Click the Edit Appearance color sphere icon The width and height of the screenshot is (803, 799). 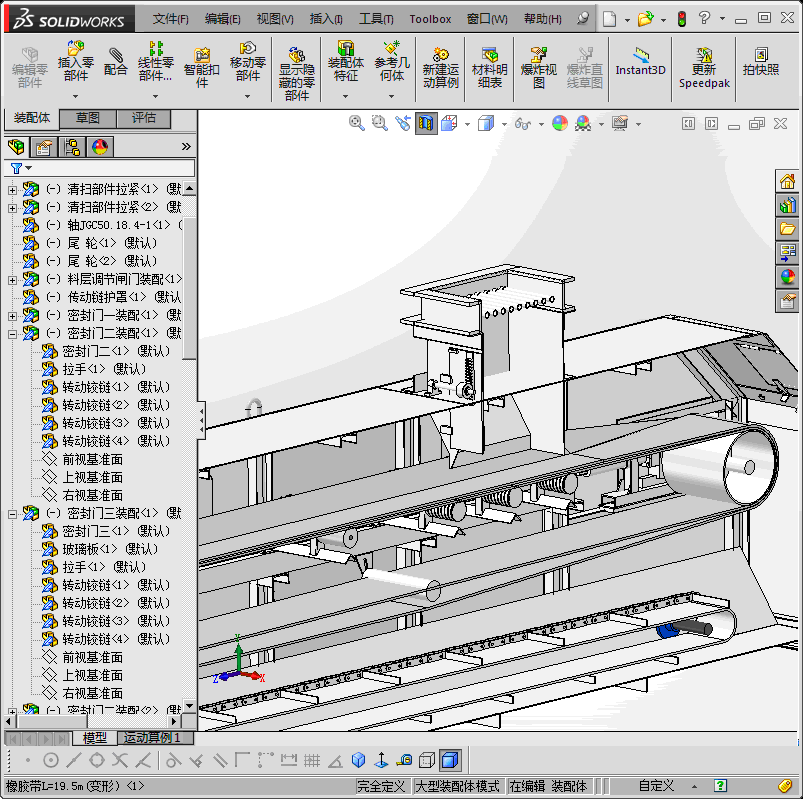[559, 123]
